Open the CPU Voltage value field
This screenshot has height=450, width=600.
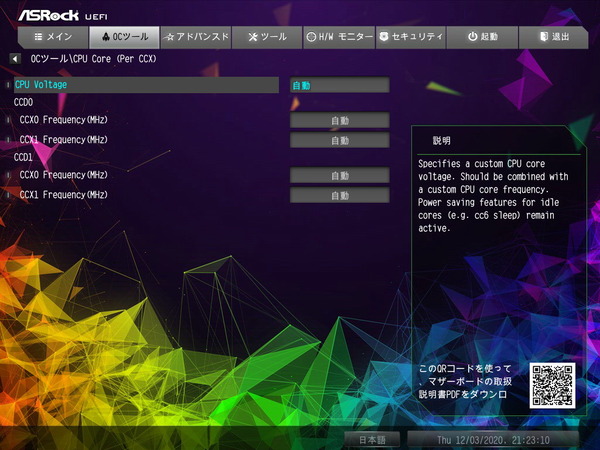[x=339, y=86]
